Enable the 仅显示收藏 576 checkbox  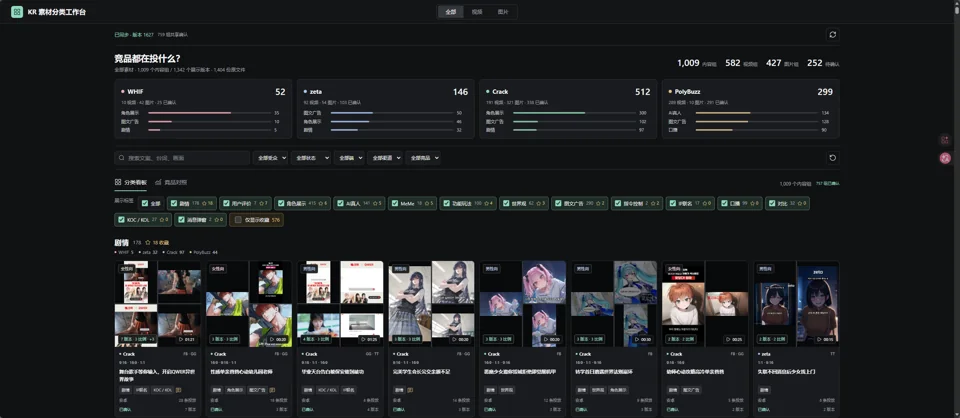(238, 219)
